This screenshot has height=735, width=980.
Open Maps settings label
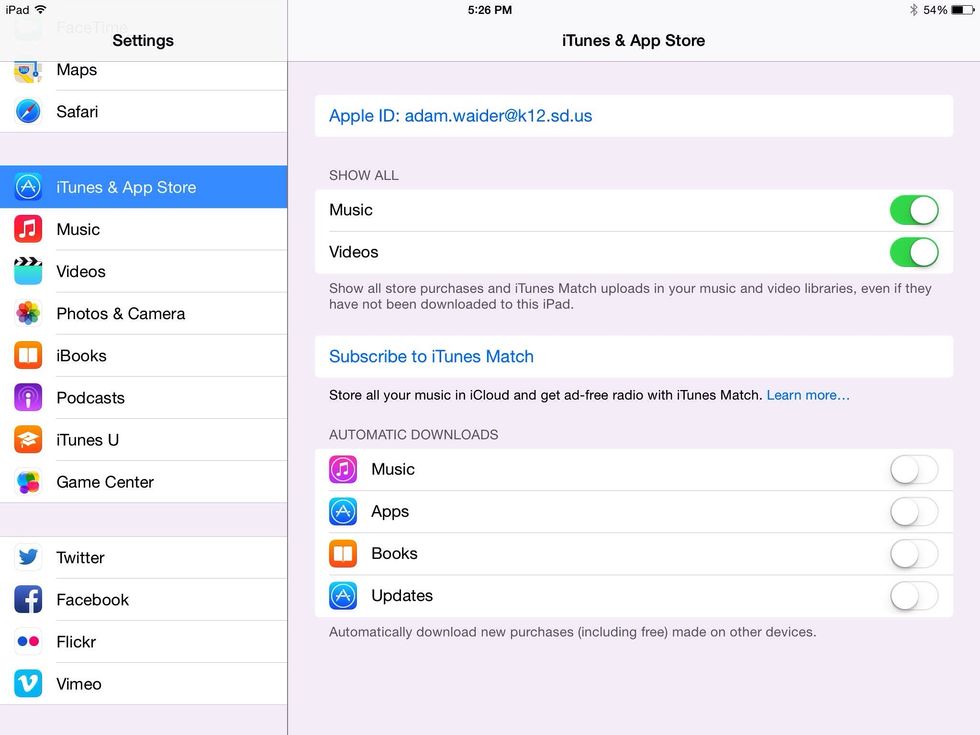coord(76,69)
